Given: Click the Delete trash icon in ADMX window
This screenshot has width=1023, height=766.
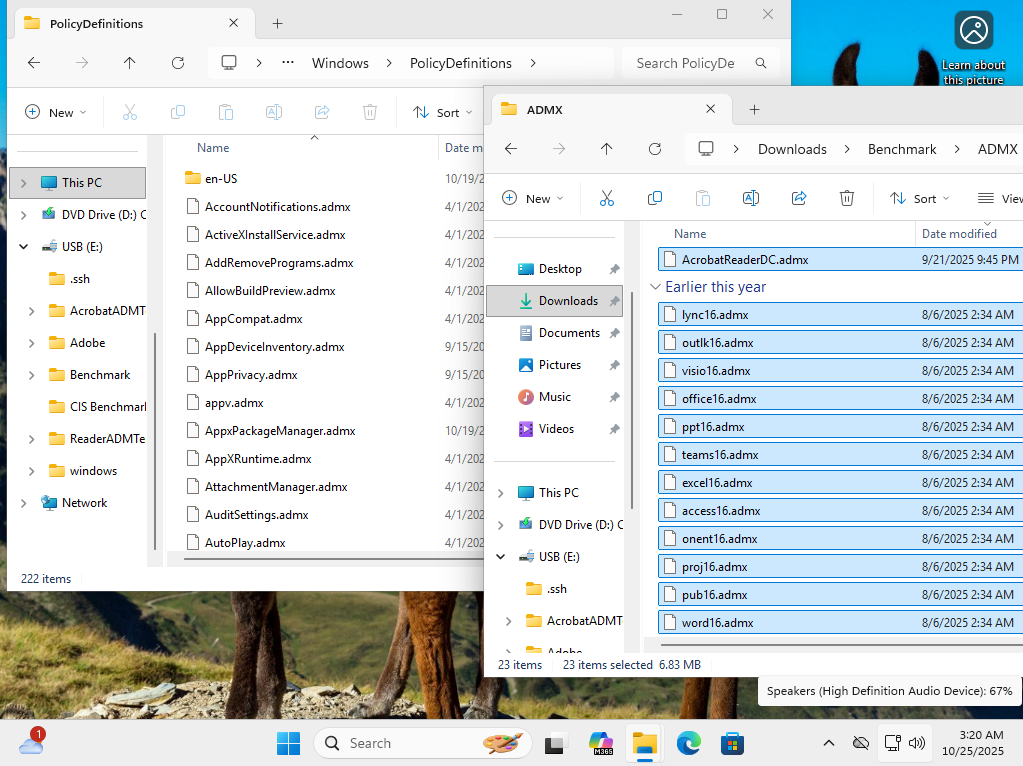Looking at the screenshot, I should click(847, 198).
